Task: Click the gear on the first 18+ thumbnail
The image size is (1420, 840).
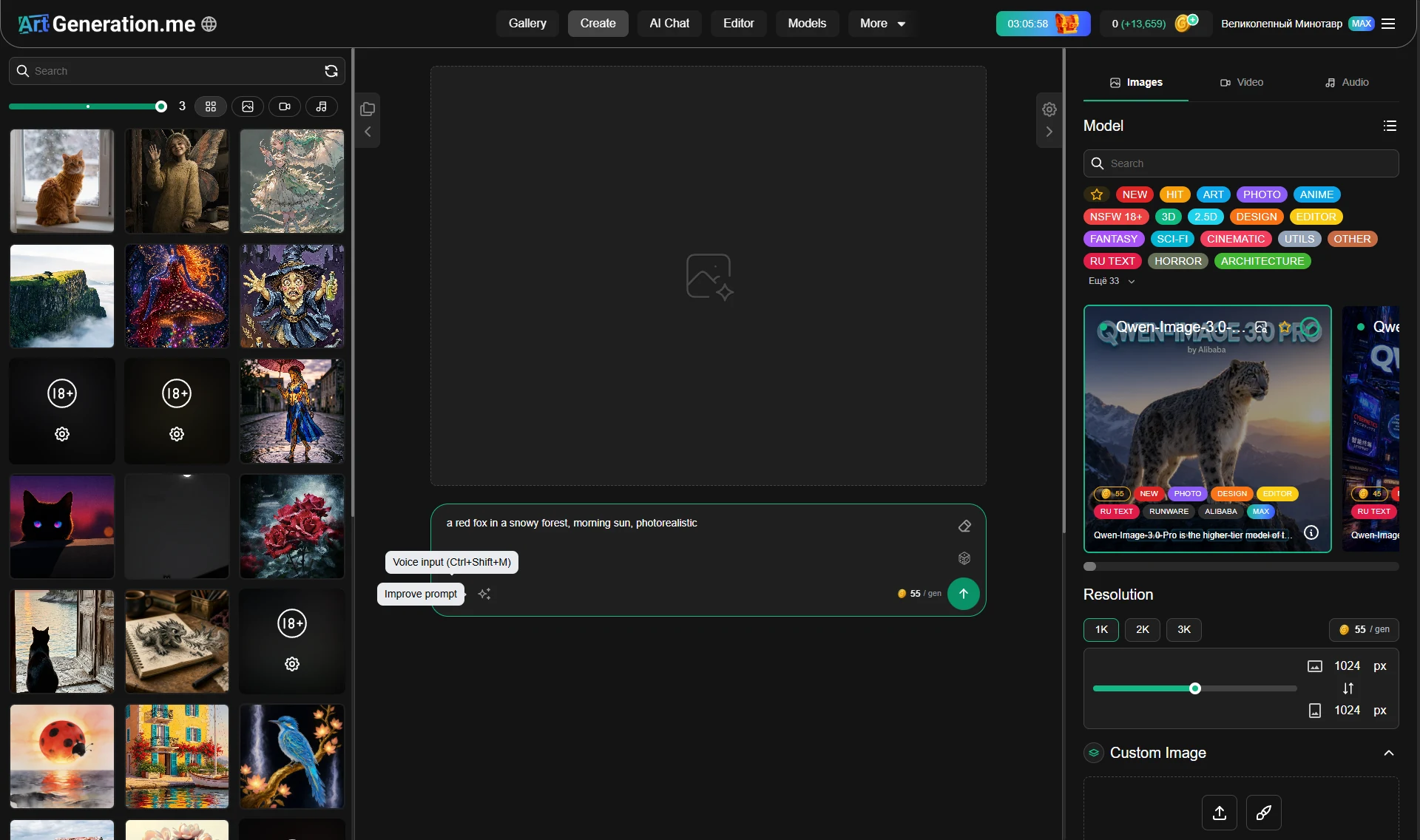Action: tap(62, 434)
